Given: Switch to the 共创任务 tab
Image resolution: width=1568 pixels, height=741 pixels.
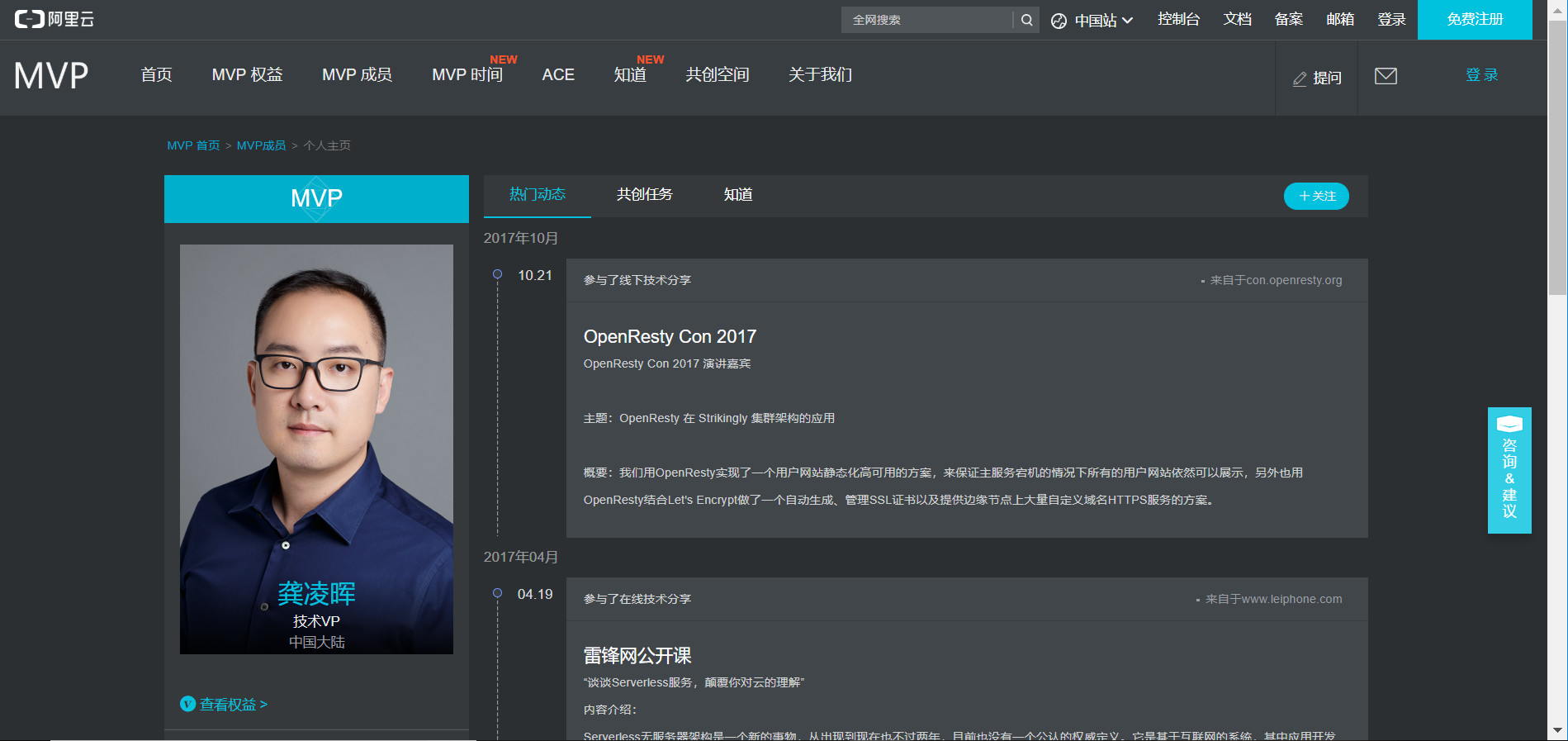Looking at the screenshot, I should tap(644, 194).
